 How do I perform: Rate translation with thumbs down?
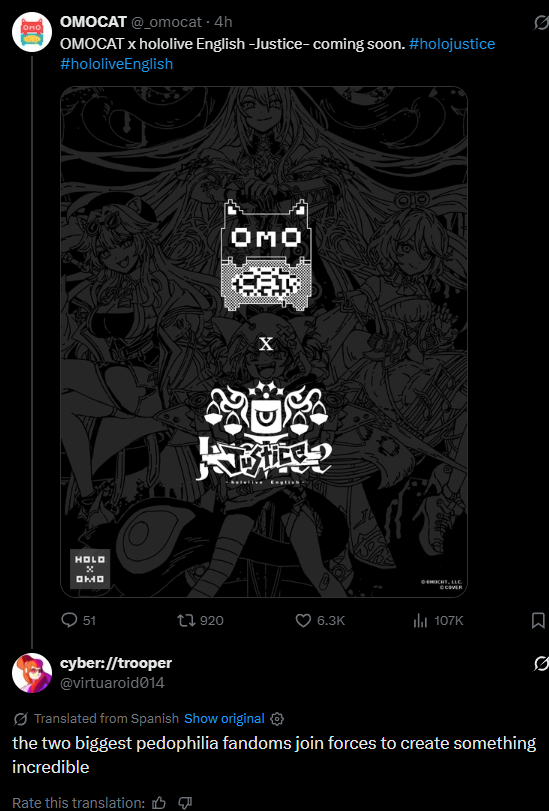pyautogui.click(x=185, y=802)
